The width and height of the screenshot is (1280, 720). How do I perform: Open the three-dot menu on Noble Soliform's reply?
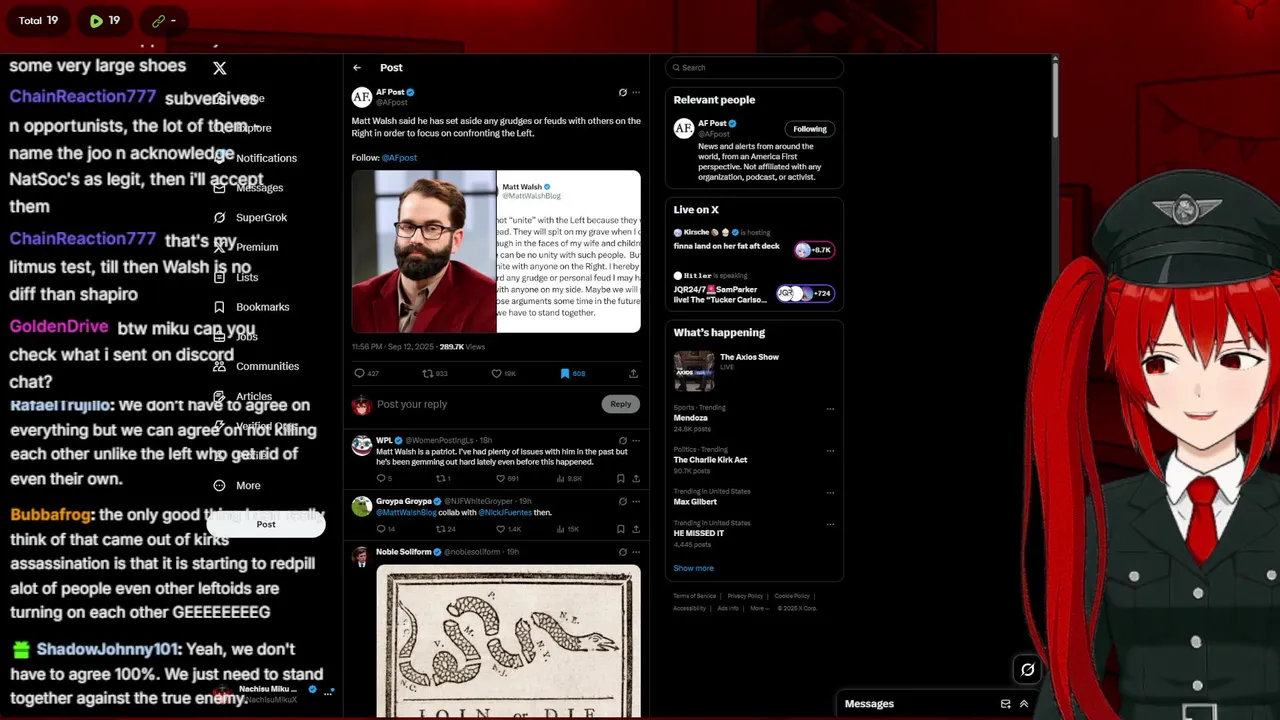[x=636, y=552]
